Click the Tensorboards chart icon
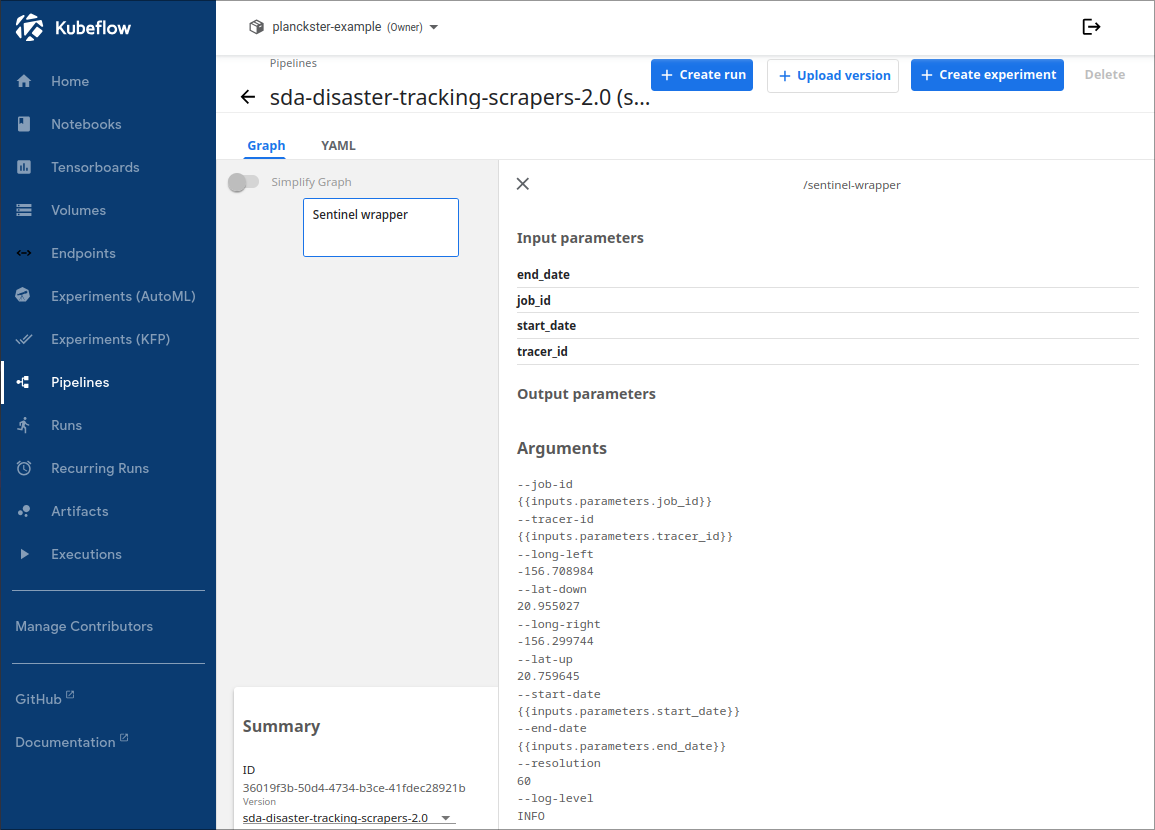The image size is (1155, 830). click(x=24, y=167)
